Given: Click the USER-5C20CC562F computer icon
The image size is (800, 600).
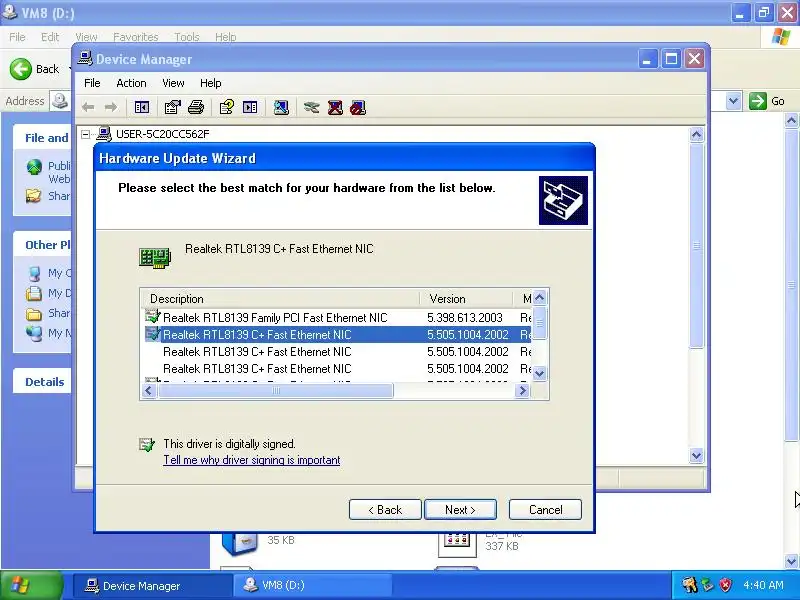Looking at the screenshot, I should (x=104, y=134).
